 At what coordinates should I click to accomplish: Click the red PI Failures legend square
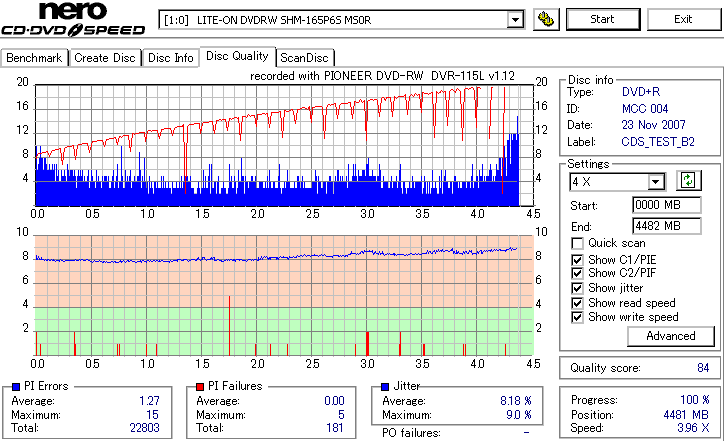coord(200,387)
